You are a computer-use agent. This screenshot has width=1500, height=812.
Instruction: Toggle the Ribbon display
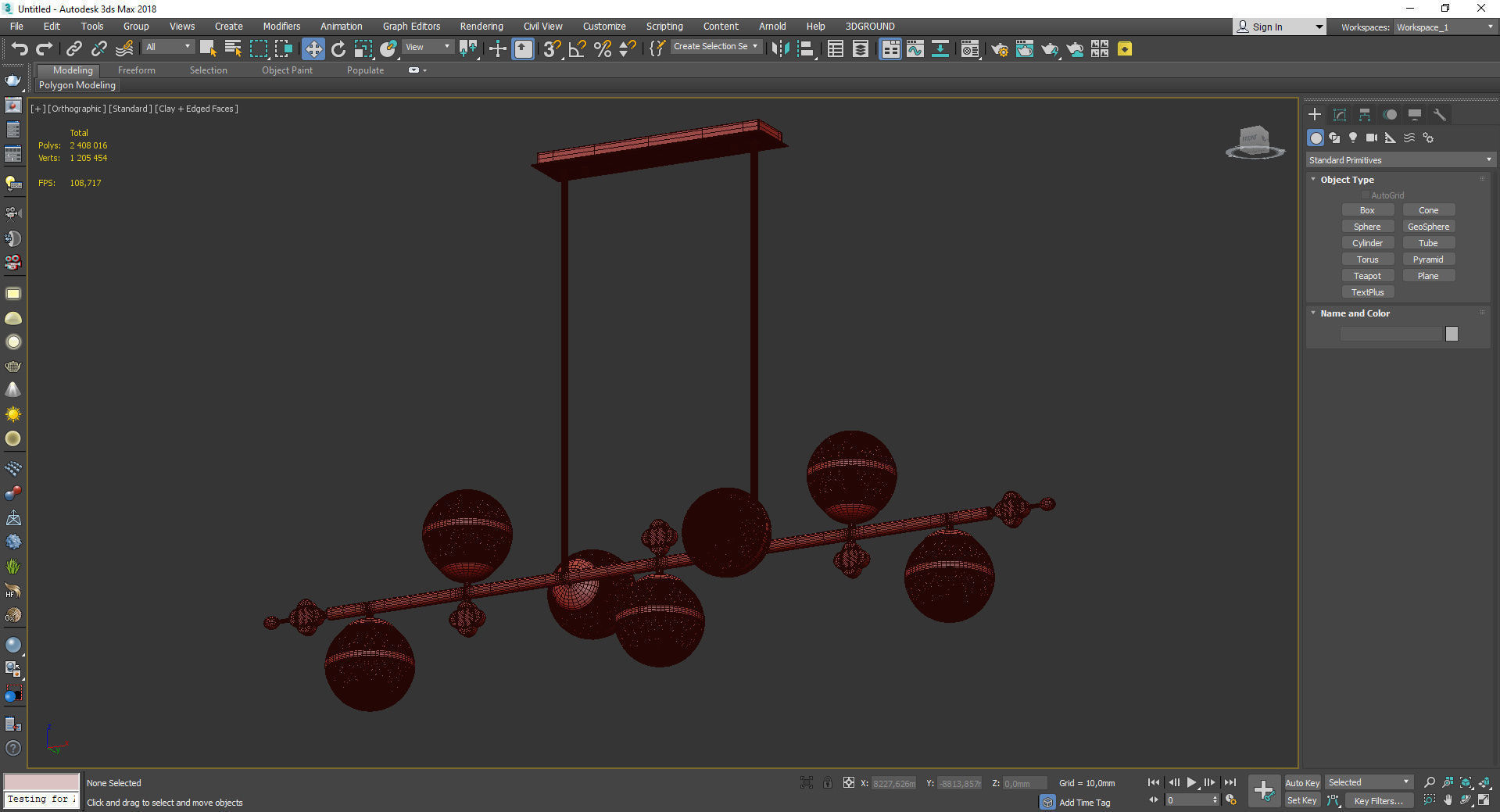(890, 48)
